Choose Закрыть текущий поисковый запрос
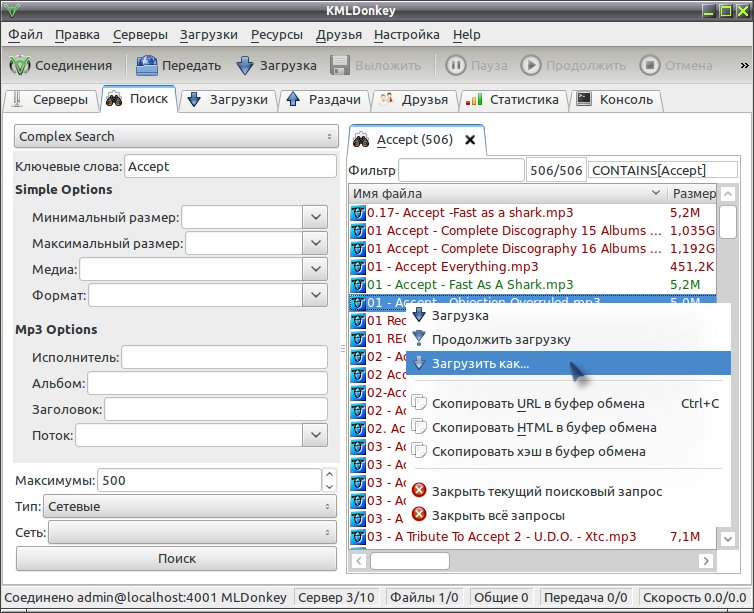754x613 pixels. (x=568, y=491)
